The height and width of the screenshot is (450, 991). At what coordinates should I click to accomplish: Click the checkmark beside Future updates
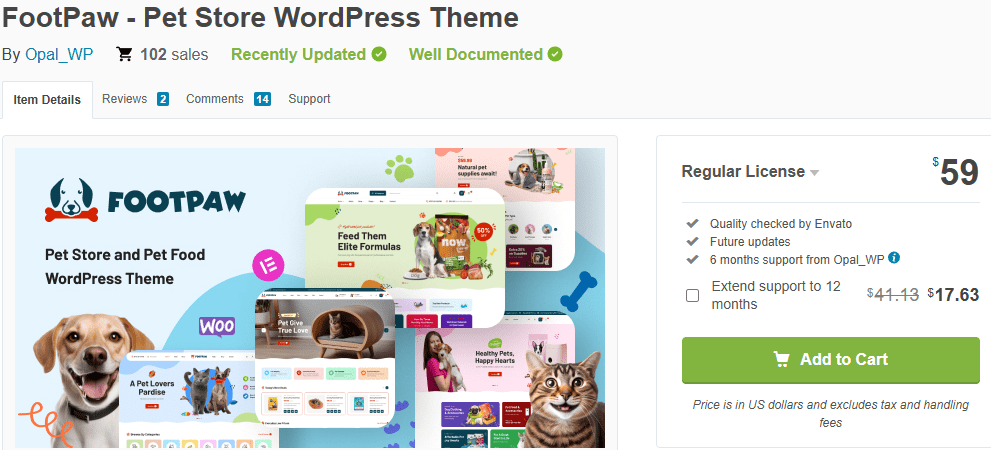tap(693, 241)
